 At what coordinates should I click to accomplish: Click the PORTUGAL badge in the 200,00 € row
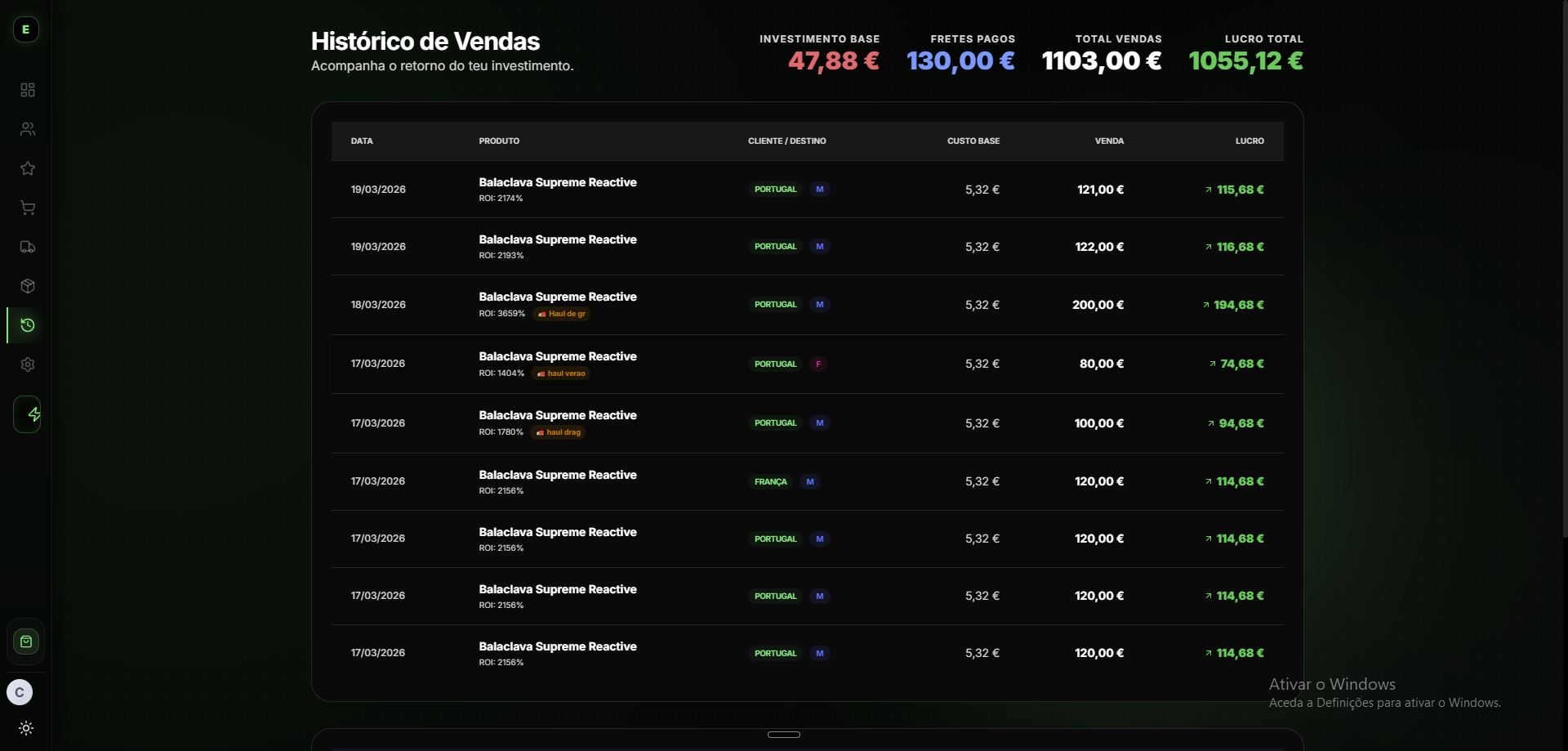pyautogui.click(x=775, y=305)
